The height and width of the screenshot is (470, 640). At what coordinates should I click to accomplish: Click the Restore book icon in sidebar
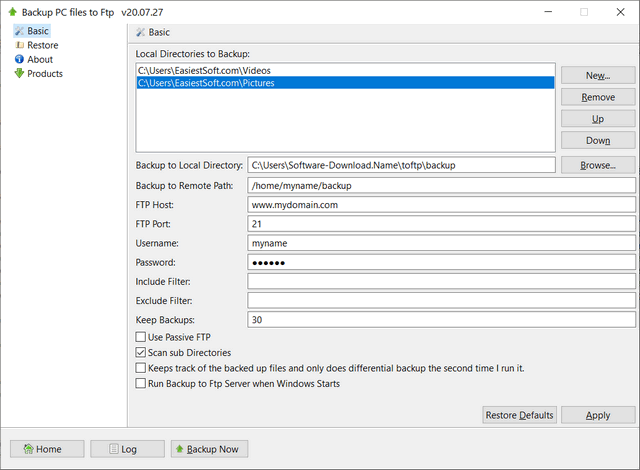pyautogui.click(x=19, y=45)
